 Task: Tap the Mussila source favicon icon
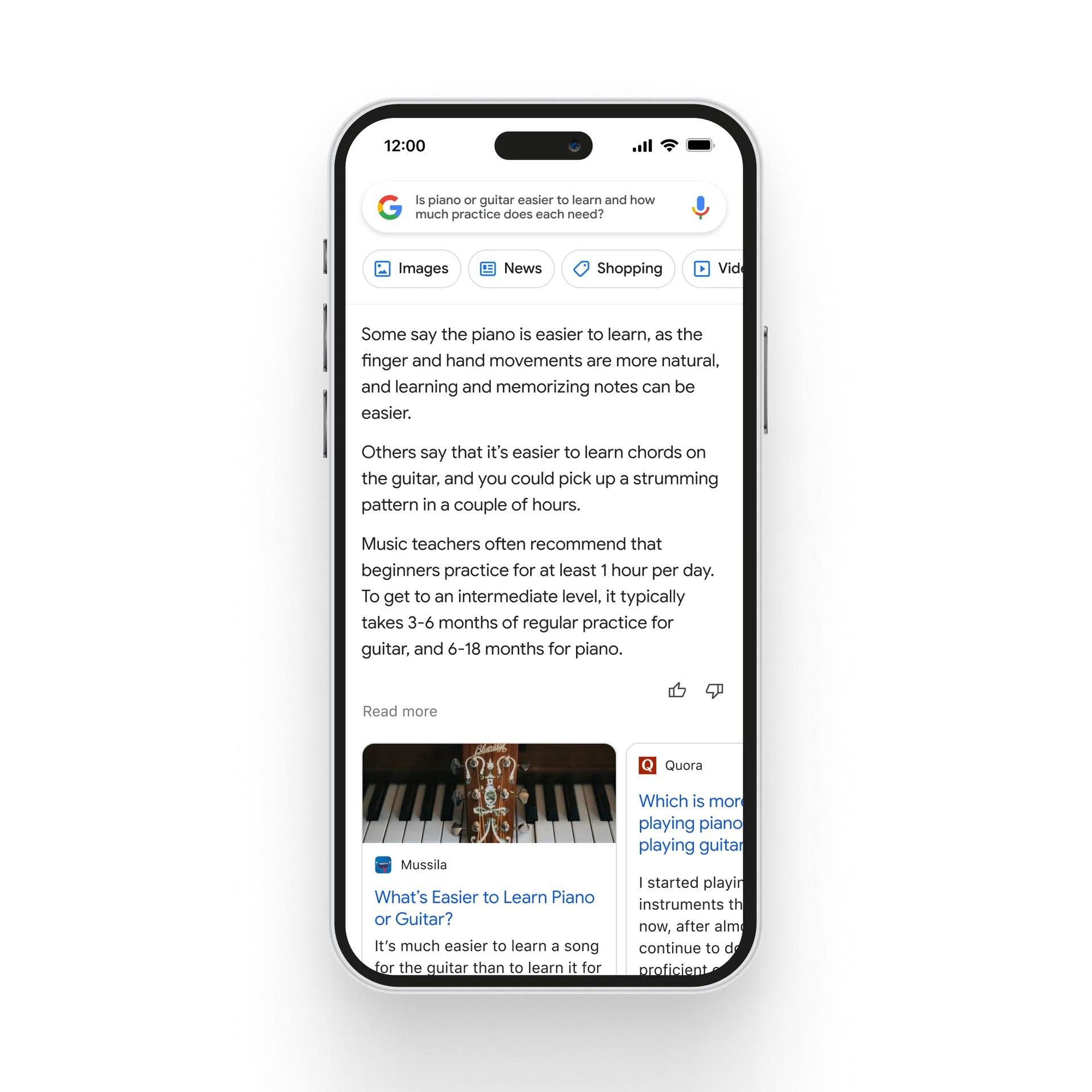pyautogui.click(x=385, y=864)
